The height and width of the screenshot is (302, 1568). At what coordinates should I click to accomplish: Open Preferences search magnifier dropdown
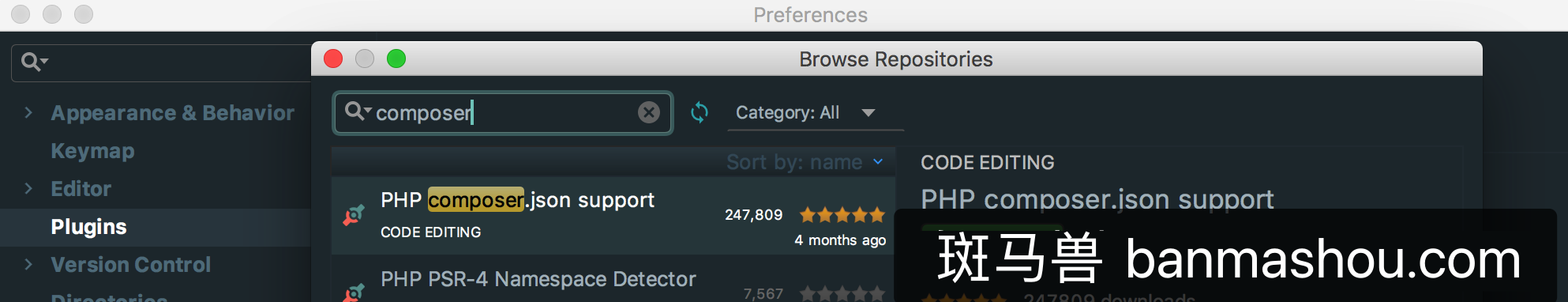click(x=35, y=62)
